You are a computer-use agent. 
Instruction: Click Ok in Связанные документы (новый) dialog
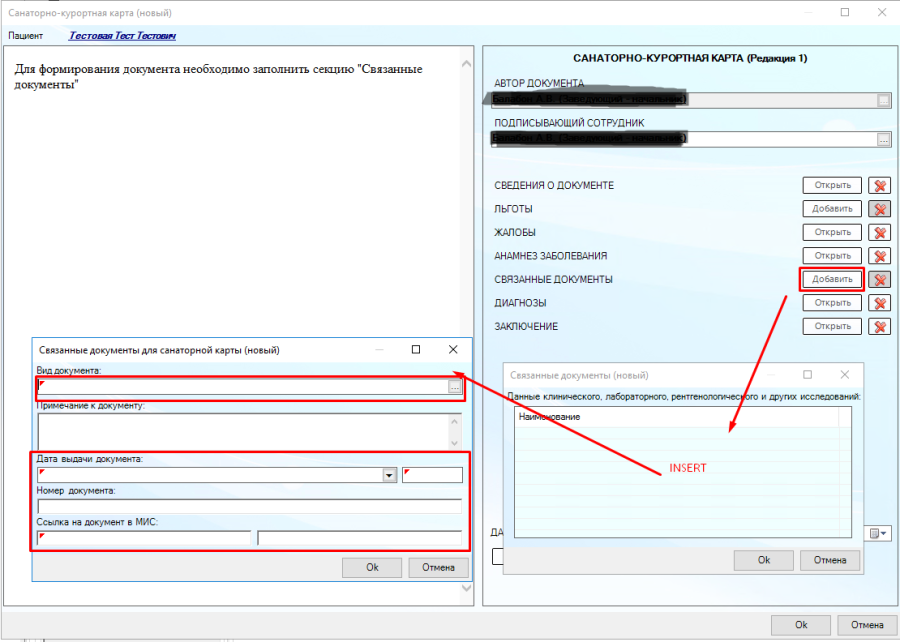click(x=763, y=560)
